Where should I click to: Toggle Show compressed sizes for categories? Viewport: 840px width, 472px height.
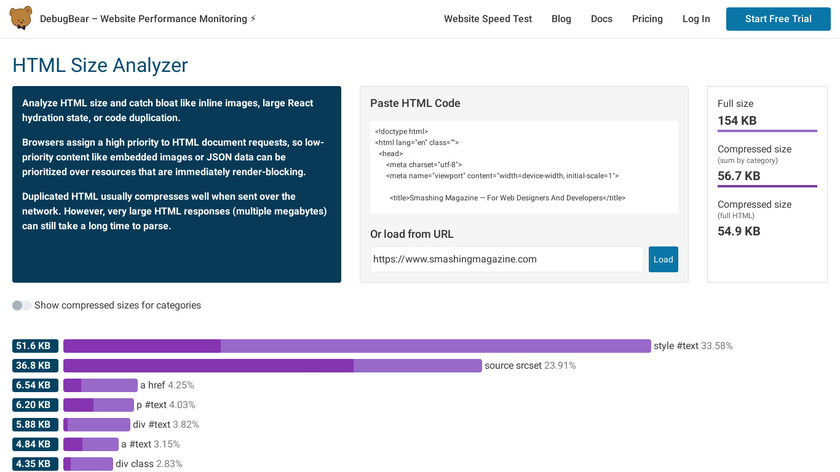click(x=21, y=305)
